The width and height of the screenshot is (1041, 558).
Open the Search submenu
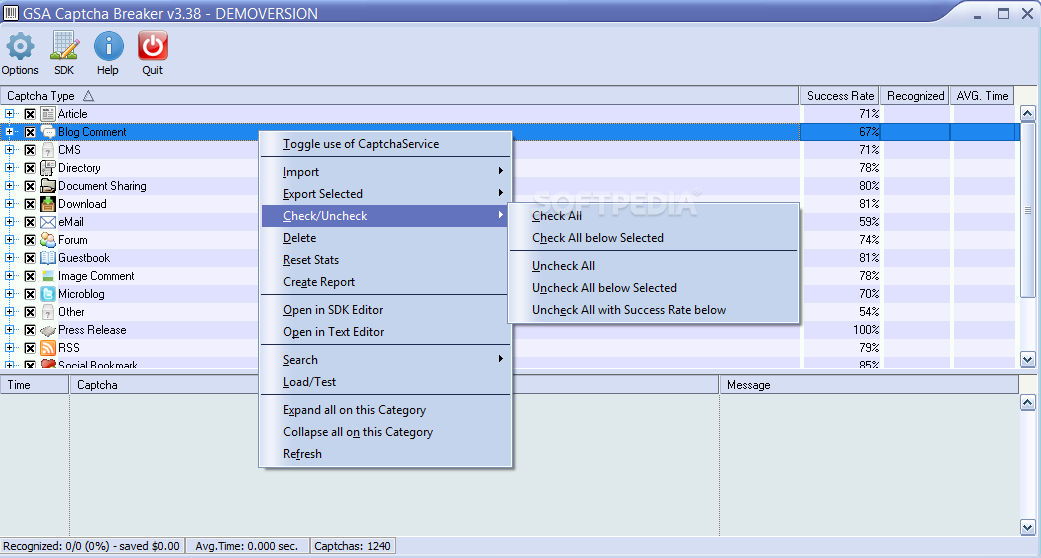385,360
